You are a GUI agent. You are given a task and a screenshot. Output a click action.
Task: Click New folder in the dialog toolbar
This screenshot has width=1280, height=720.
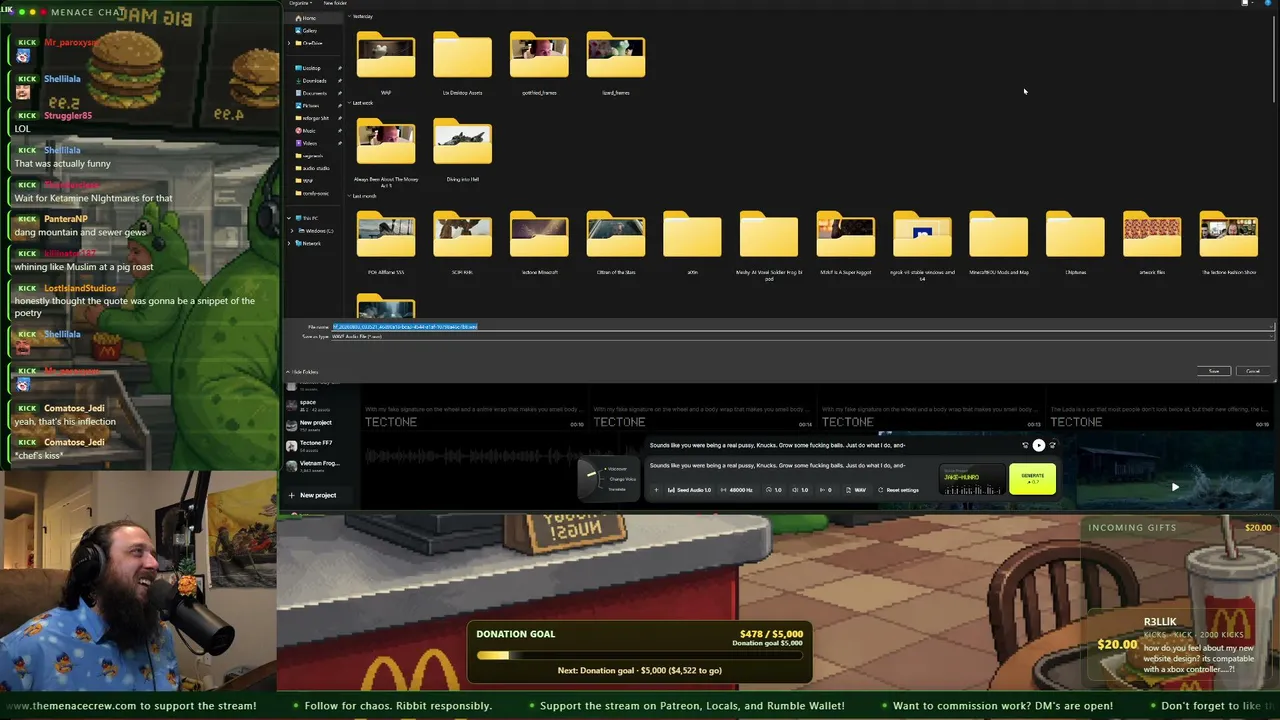click(335, 3)
